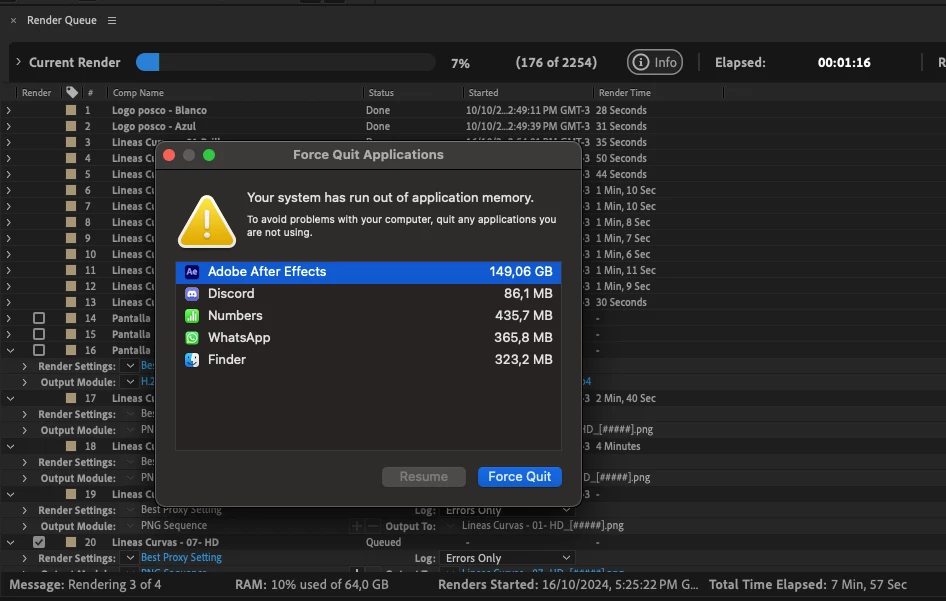
Task: Click Message: Rendering 3 of 4 status text
Action: pos(85,584)
